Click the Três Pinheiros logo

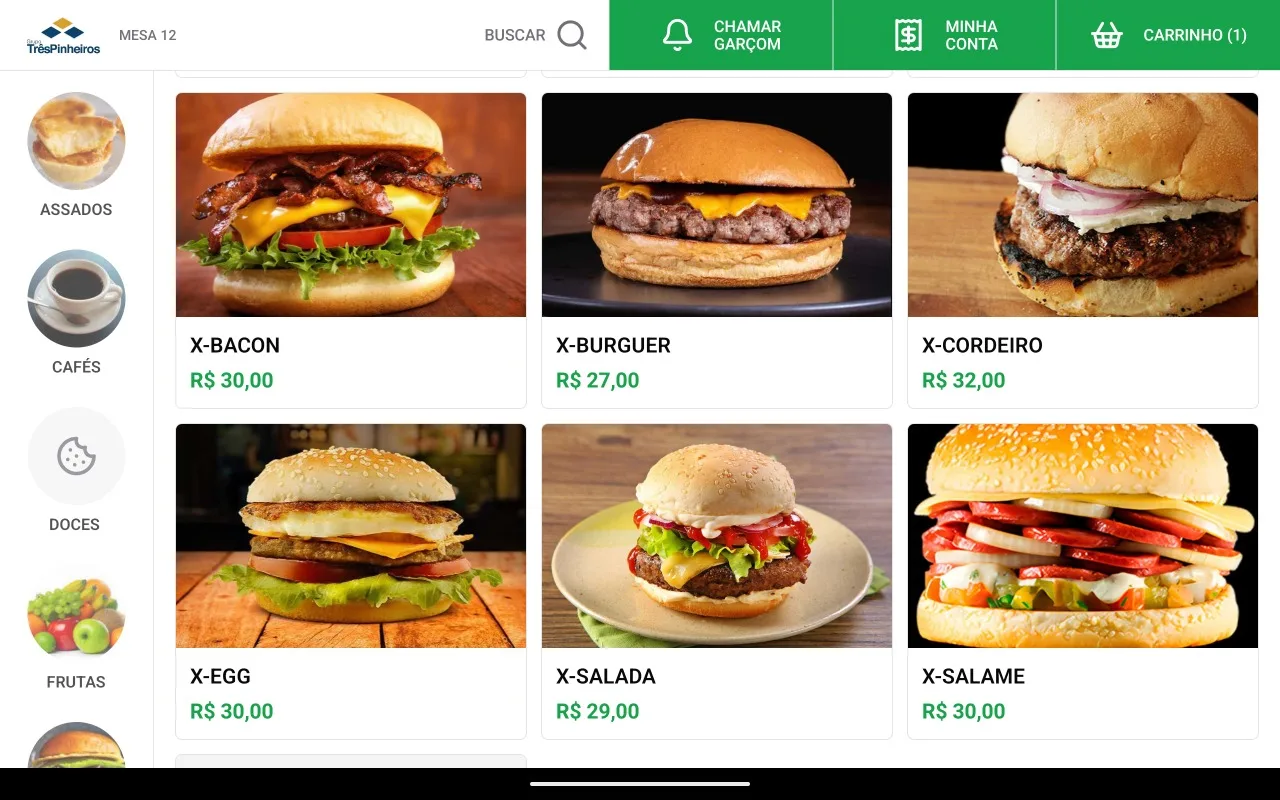[63, 35]
